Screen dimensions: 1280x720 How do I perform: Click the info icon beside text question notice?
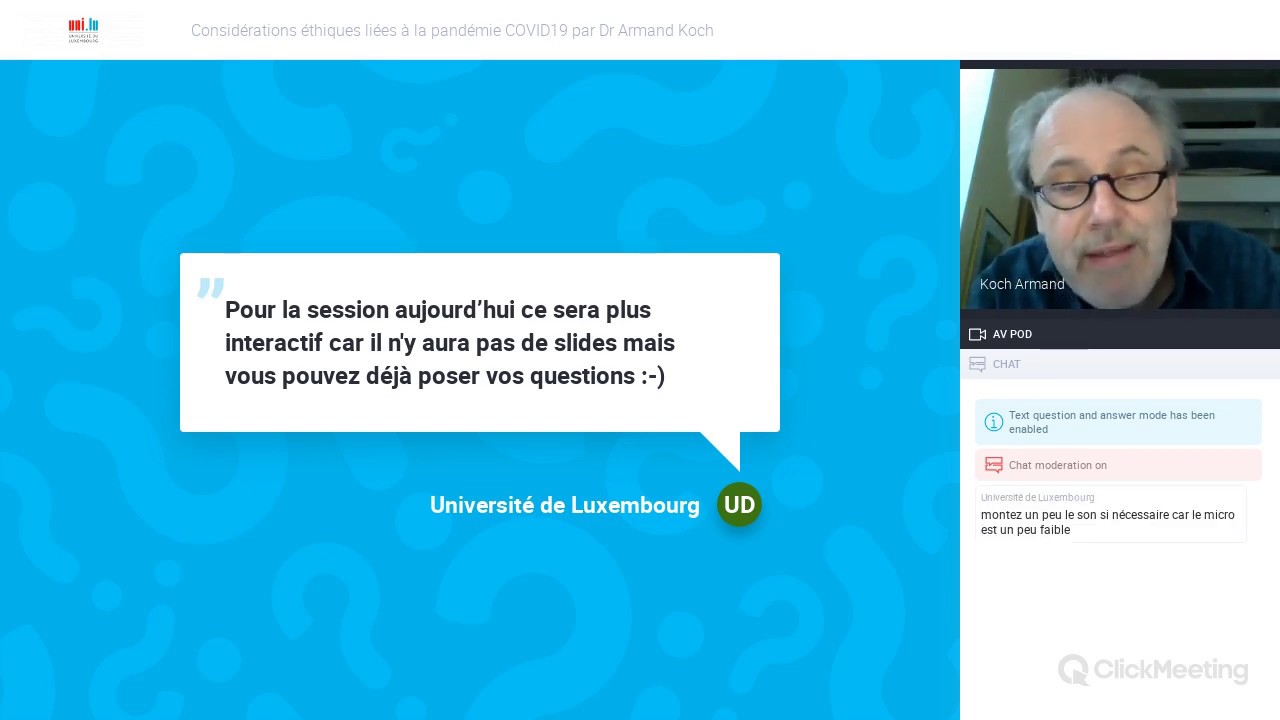pos(993,422)
